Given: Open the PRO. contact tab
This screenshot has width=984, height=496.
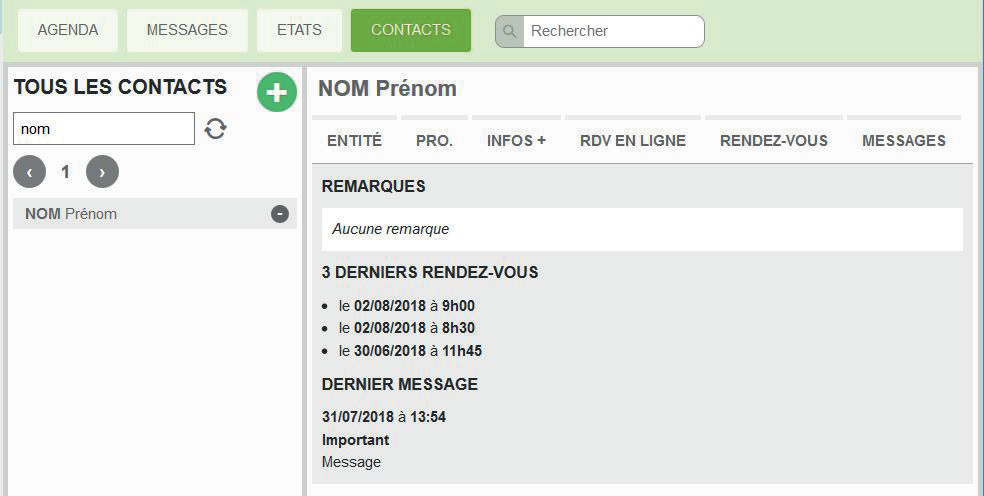Looking at the screenshot, I should pyautogui.click(x=434, y=141).
